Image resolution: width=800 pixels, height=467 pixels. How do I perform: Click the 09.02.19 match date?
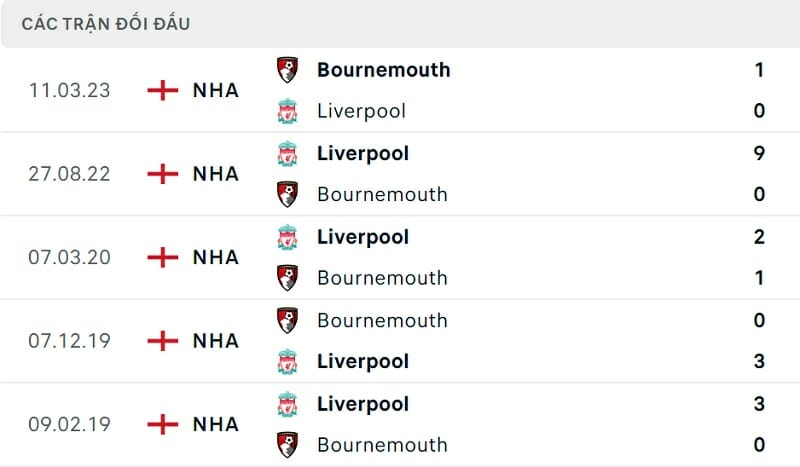pyautogui.click(x=69, y=424)
